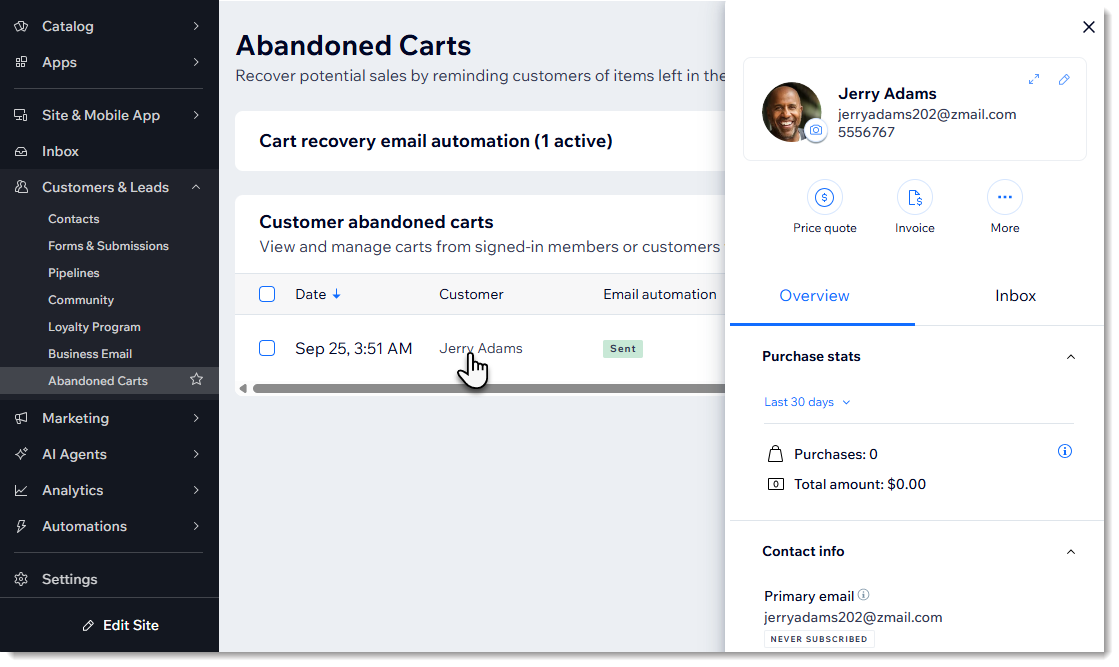Click the NEVER SUBSCRIBED badge
Viewport: 1119px width, 667px height.
click(x=819, y=639)
